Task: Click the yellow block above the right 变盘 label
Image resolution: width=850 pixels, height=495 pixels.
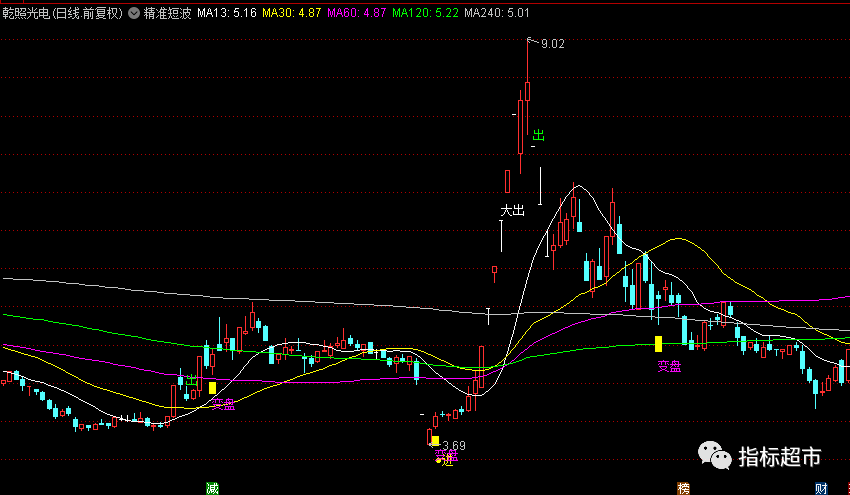Action: tap(658, 344)
